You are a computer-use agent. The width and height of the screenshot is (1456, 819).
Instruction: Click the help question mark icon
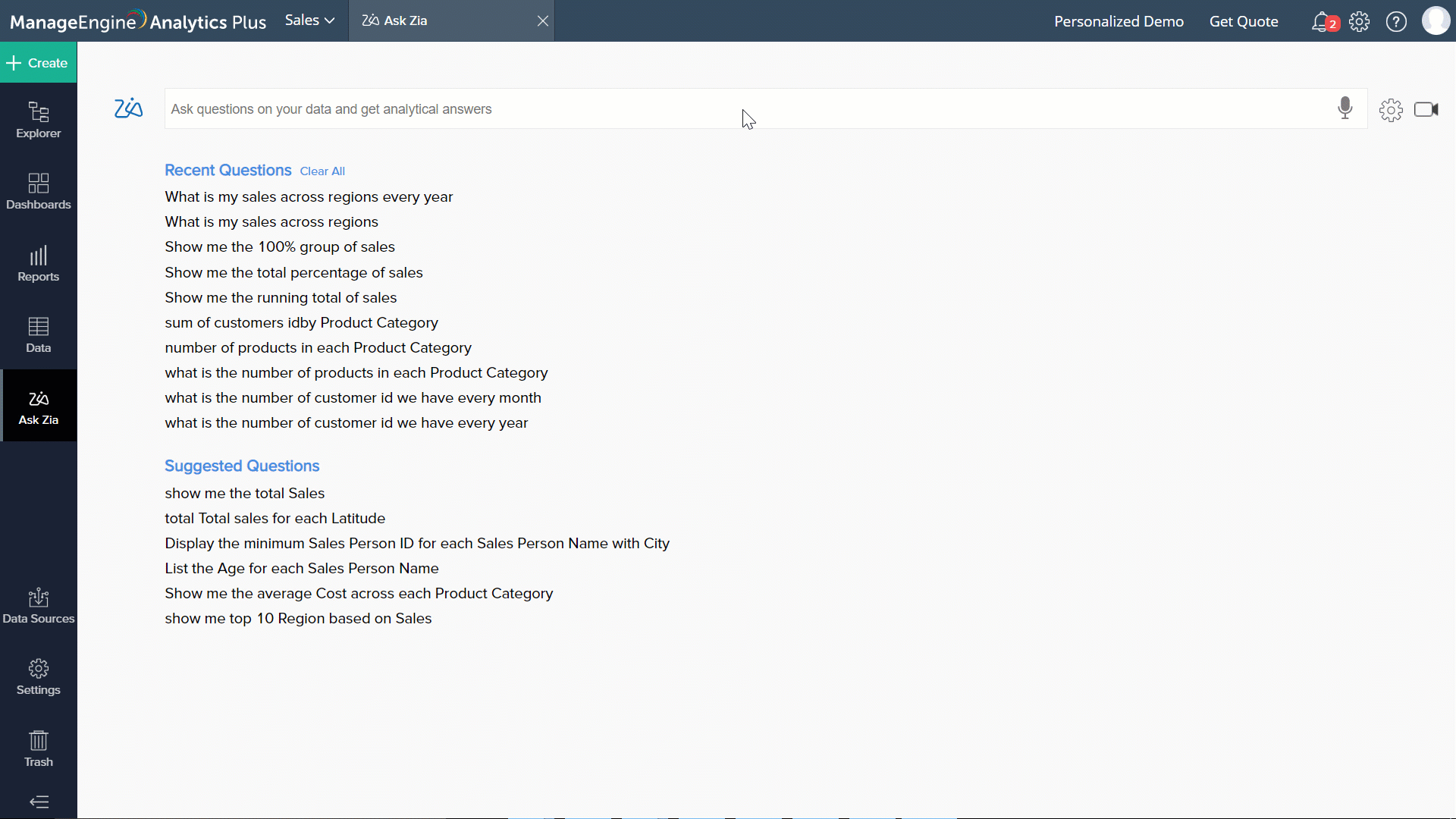click(x=1396, y=21)
